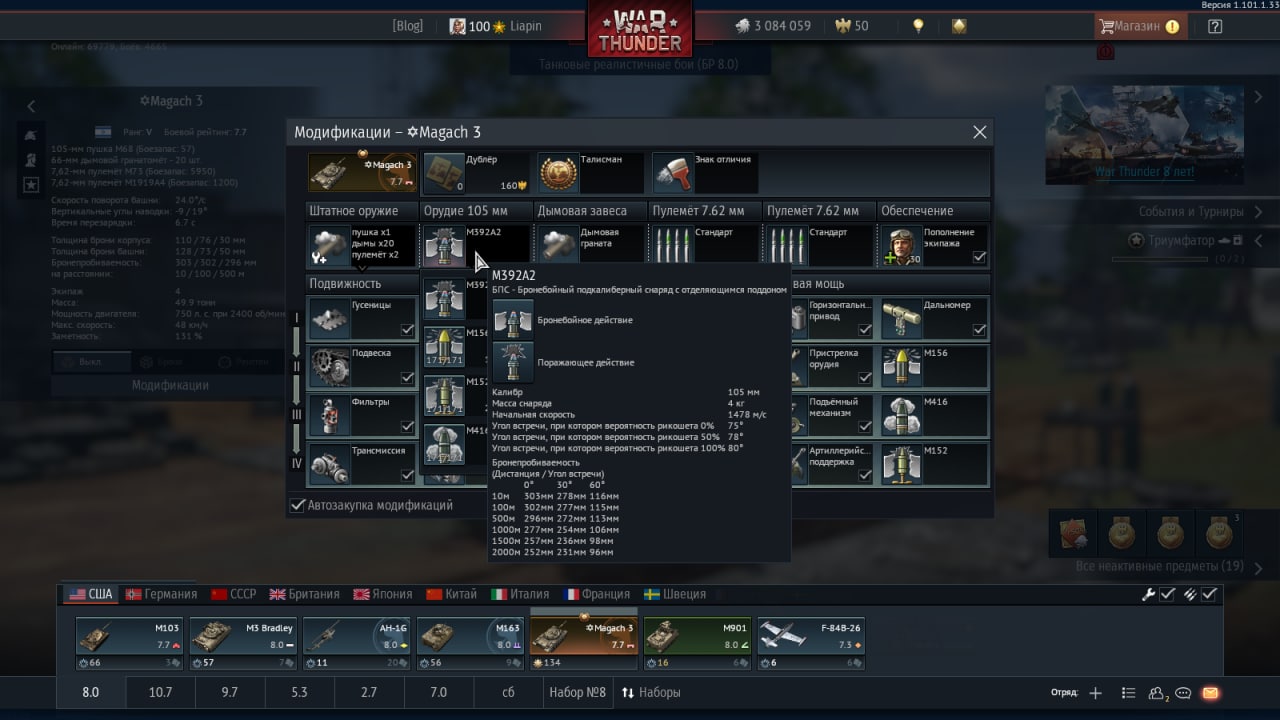Viewport: 1280px width, 720px height.
Task: Switch to the Швеция country tab
Action: (675, 594)
